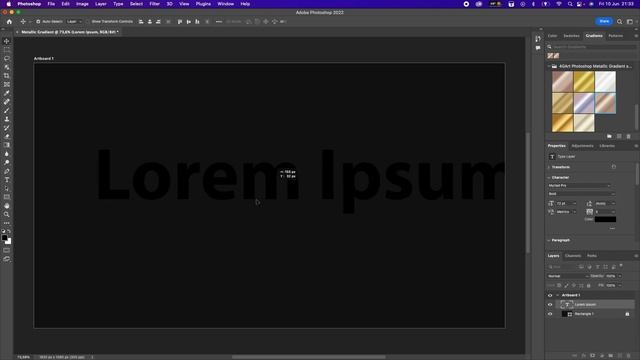
Task: Hide the Rectangle 1 layer
Action: click(550, 314)
